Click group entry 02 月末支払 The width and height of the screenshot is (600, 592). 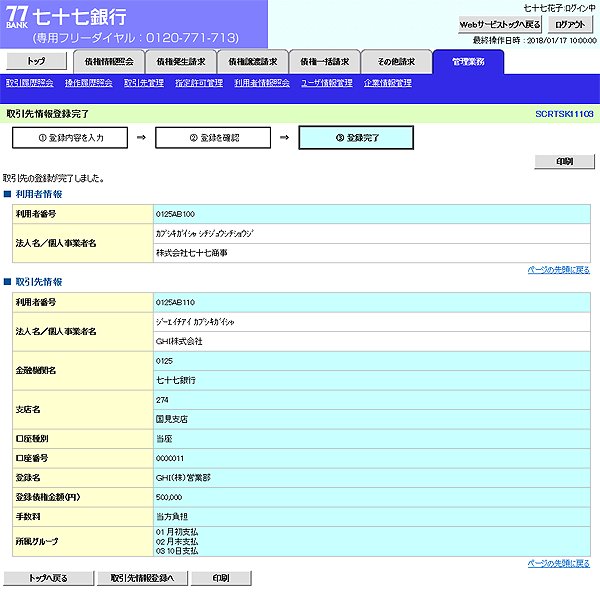(x=177, y=542)
